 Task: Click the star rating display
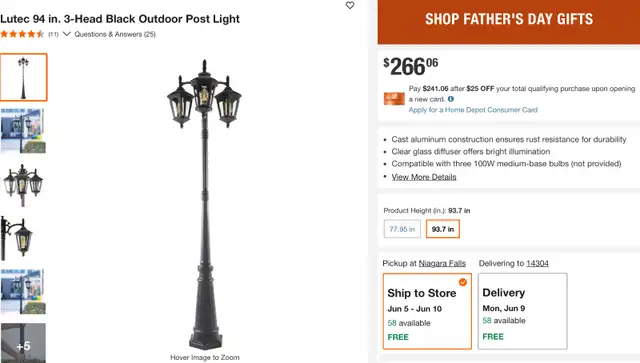point(22,34)
